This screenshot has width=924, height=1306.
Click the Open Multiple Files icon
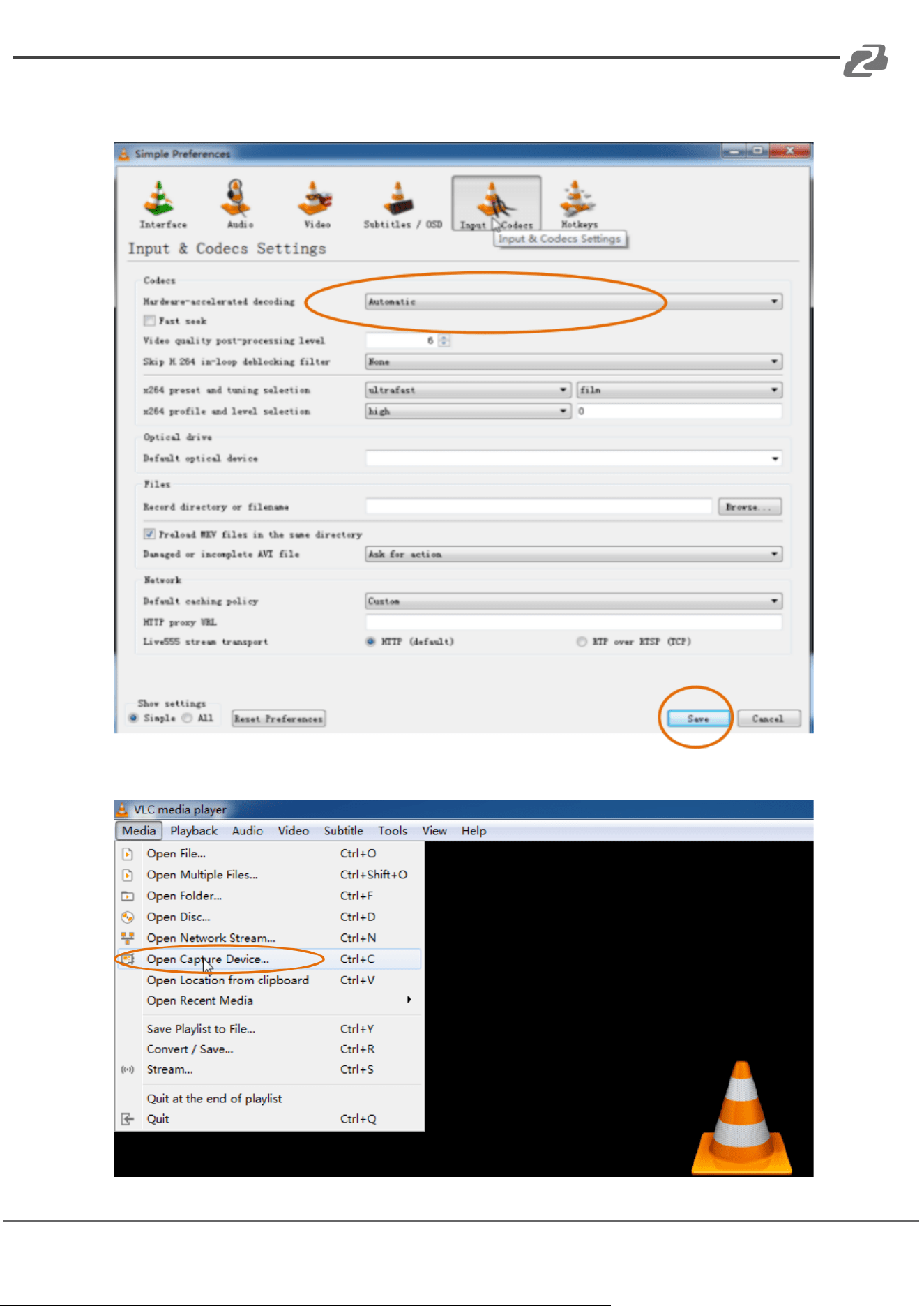coord(128,875)
